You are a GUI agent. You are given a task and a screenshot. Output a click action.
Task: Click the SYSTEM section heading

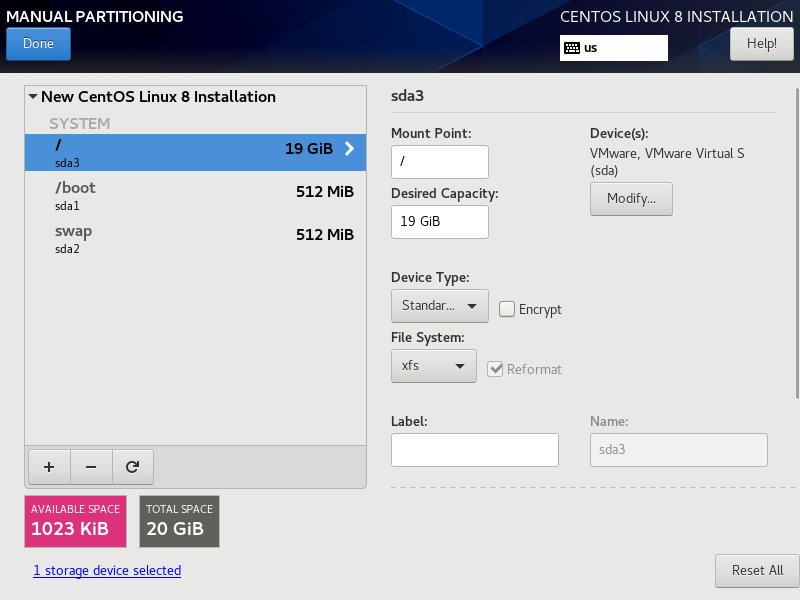(x=80, y=123)
